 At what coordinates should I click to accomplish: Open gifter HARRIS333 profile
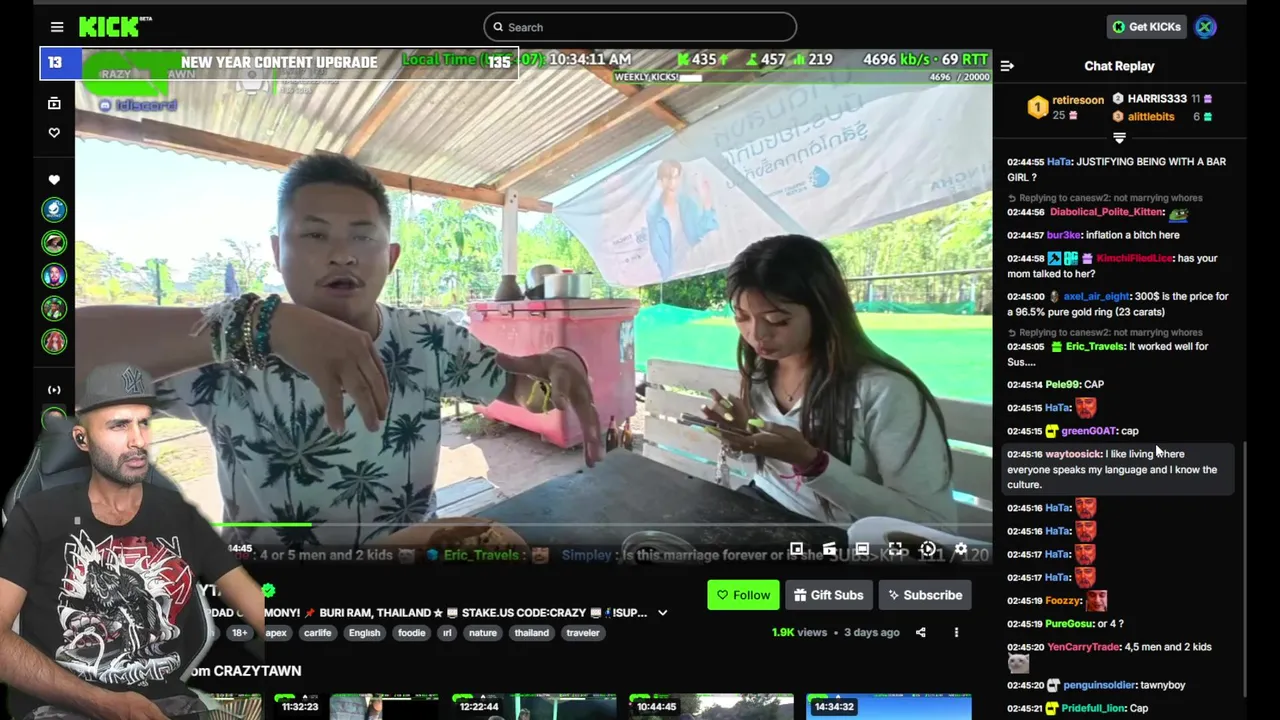point(1157,99)
